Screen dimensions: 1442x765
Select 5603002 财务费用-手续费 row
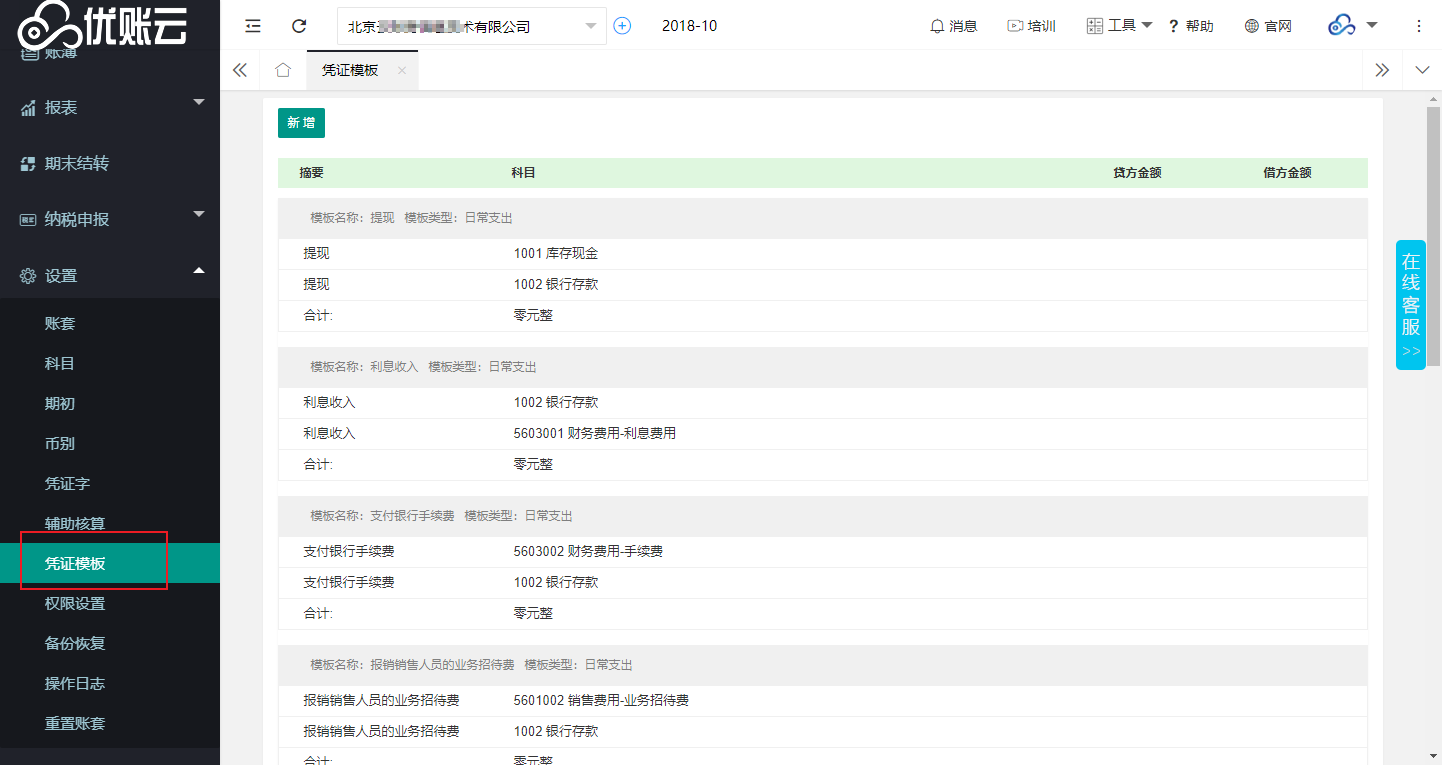823,552
